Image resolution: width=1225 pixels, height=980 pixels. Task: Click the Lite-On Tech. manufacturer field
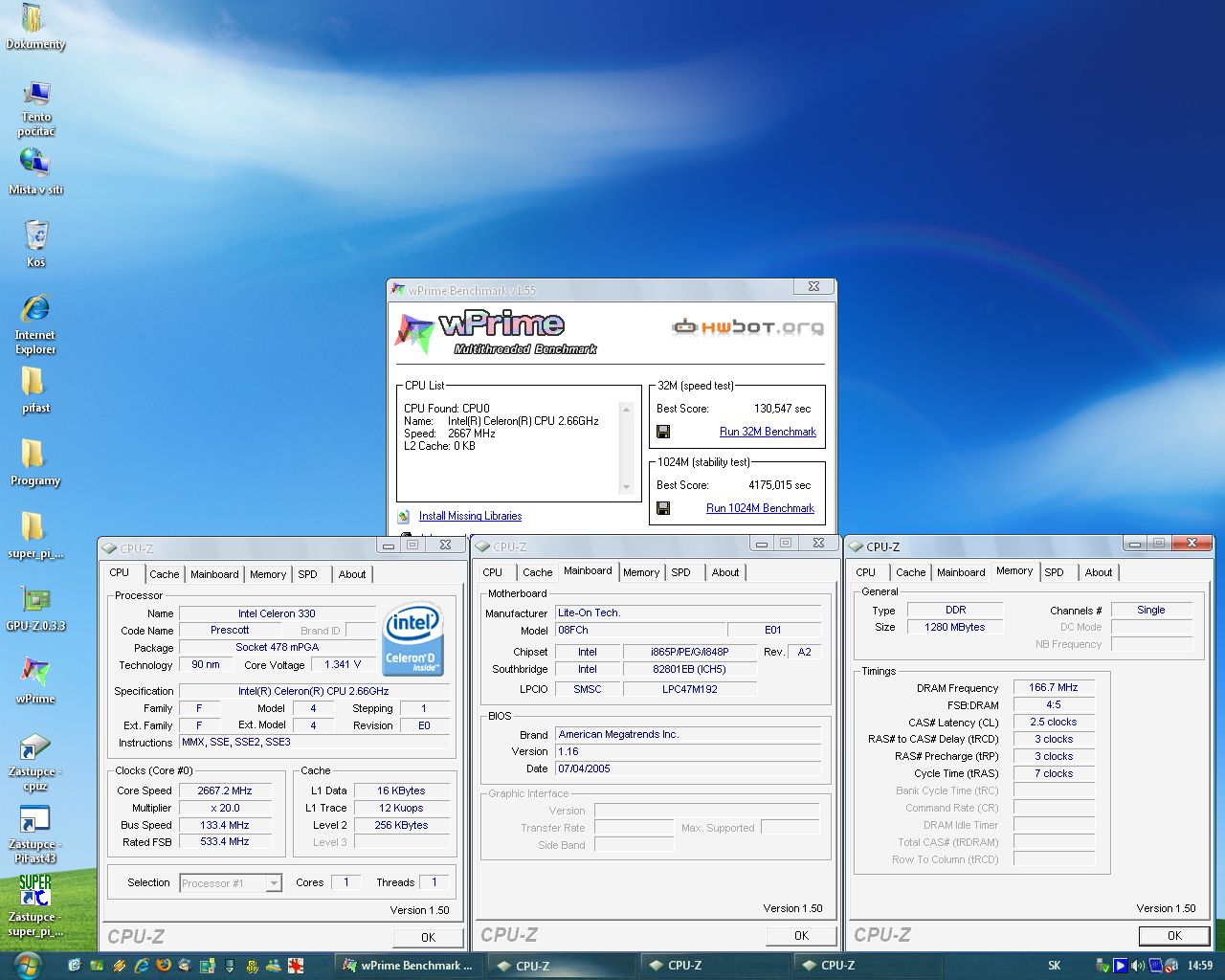[x=688, y=612]
